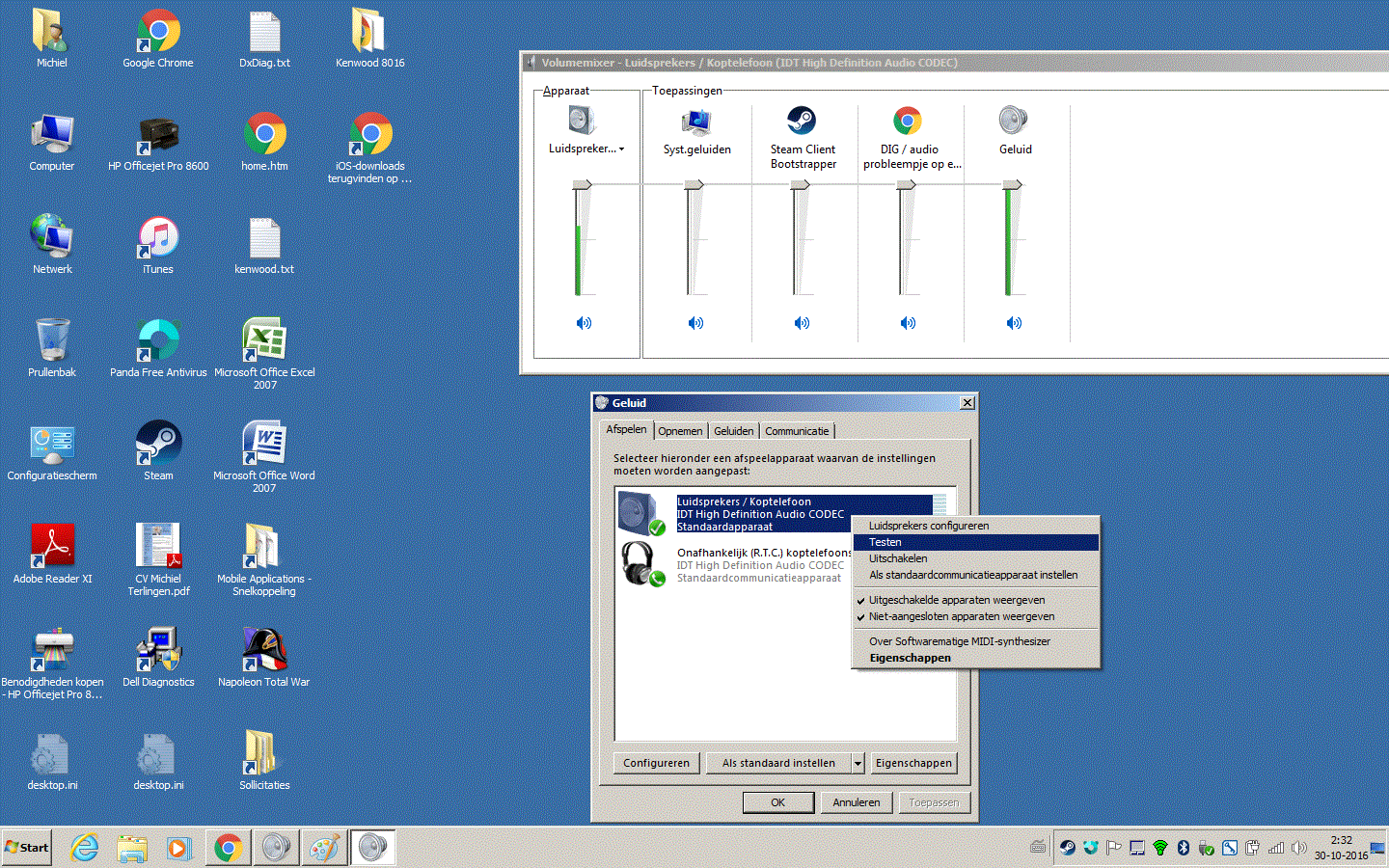Mute the Luidsprekers device in Volumemixer
The height and width of the screenshot is (868, 1389).
584,323
